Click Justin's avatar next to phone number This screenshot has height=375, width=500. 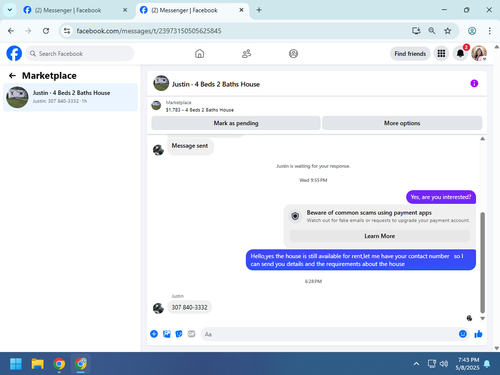pyautogui.click(x=158, y=308)
